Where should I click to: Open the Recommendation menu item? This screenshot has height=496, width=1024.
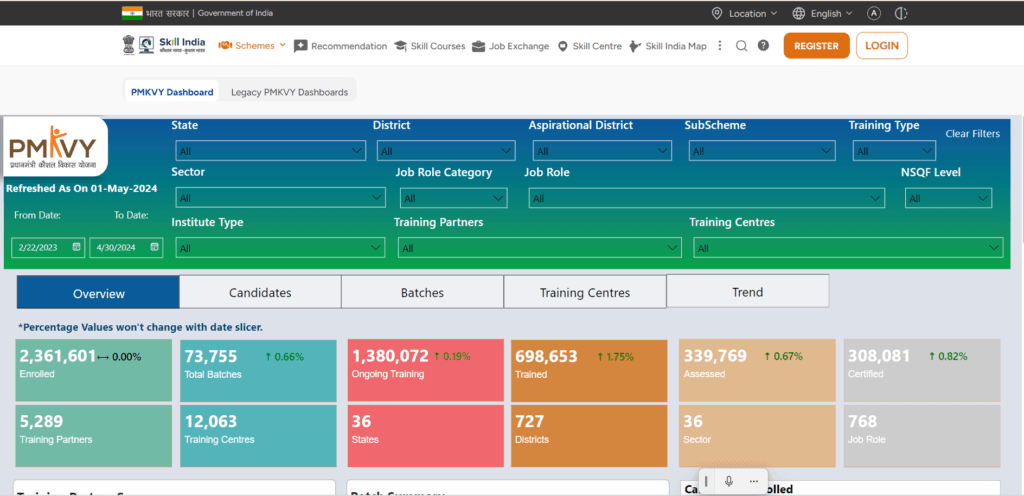(x=340, y=46)
